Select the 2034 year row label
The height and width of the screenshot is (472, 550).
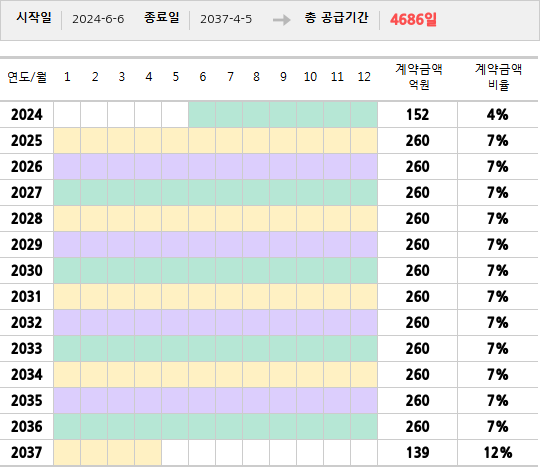tap(27, 375)
